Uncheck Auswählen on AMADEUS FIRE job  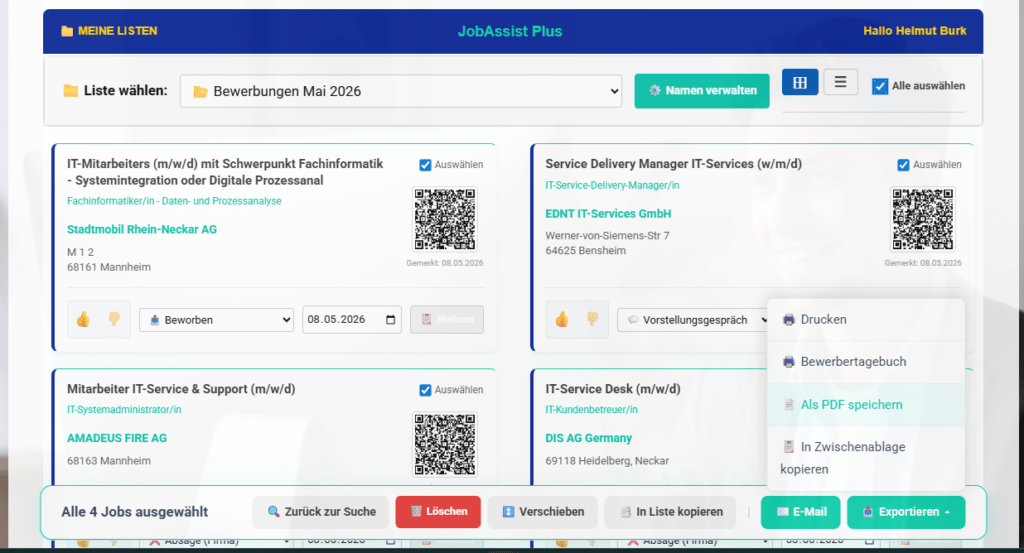(x=425, y=390)
